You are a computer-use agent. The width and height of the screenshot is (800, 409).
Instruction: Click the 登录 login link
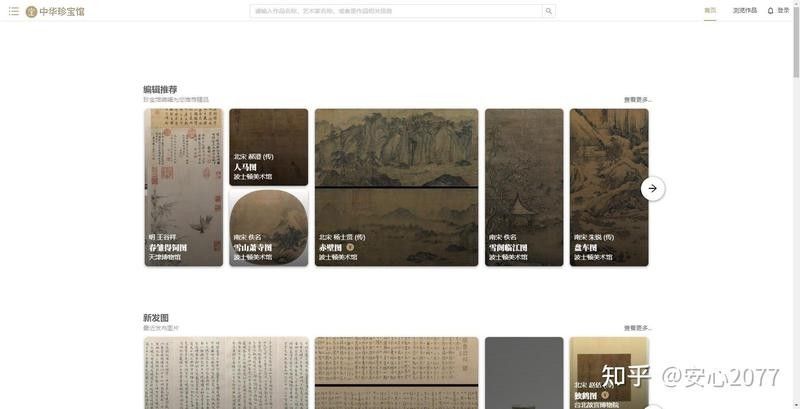coord(783,11)
